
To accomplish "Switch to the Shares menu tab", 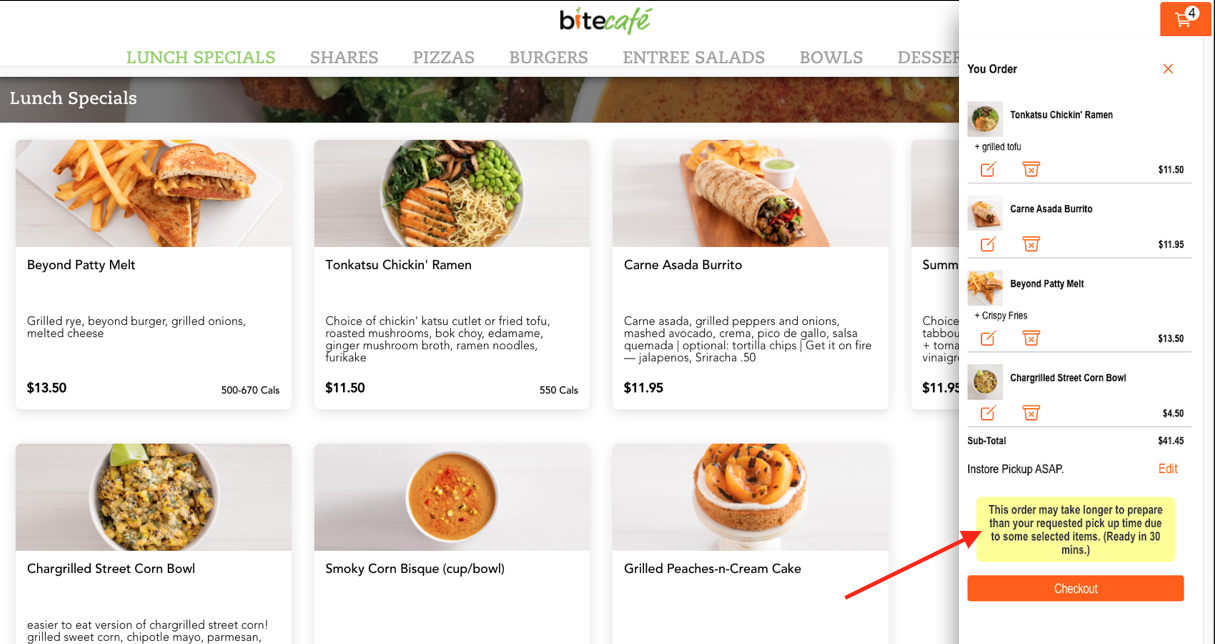I will [344, 57].
